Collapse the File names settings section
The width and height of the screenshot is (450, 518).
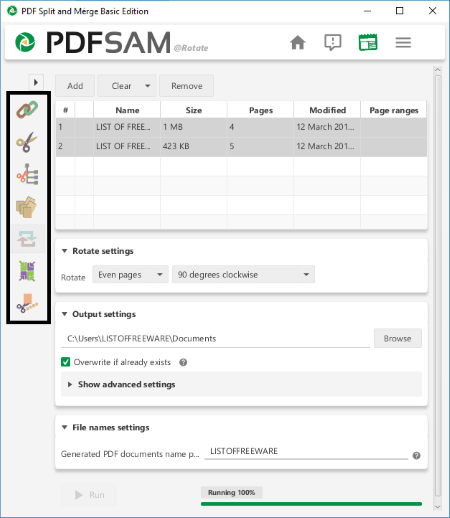65,427
